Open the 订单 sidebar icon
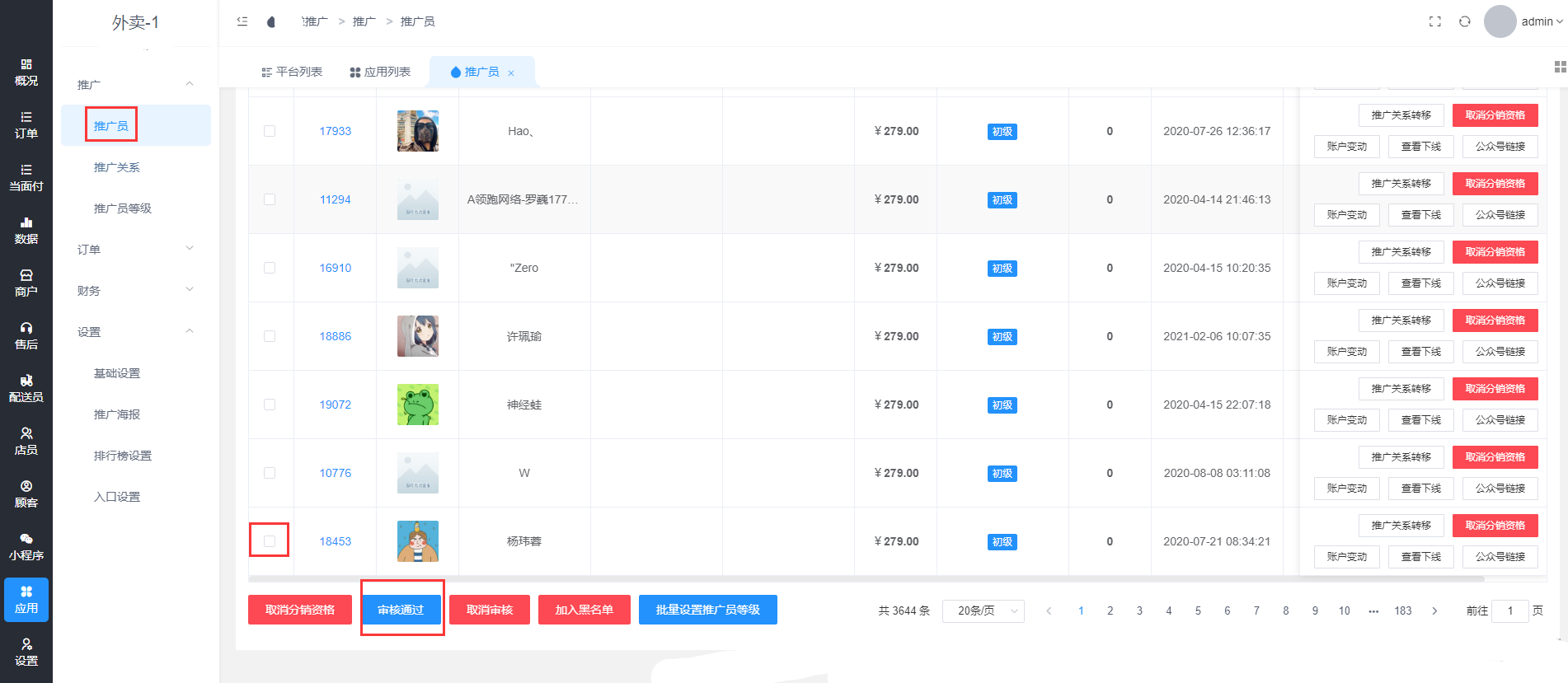Viewport: 1568px width, 683px height. pyautogui.click(x=26, y=125)
